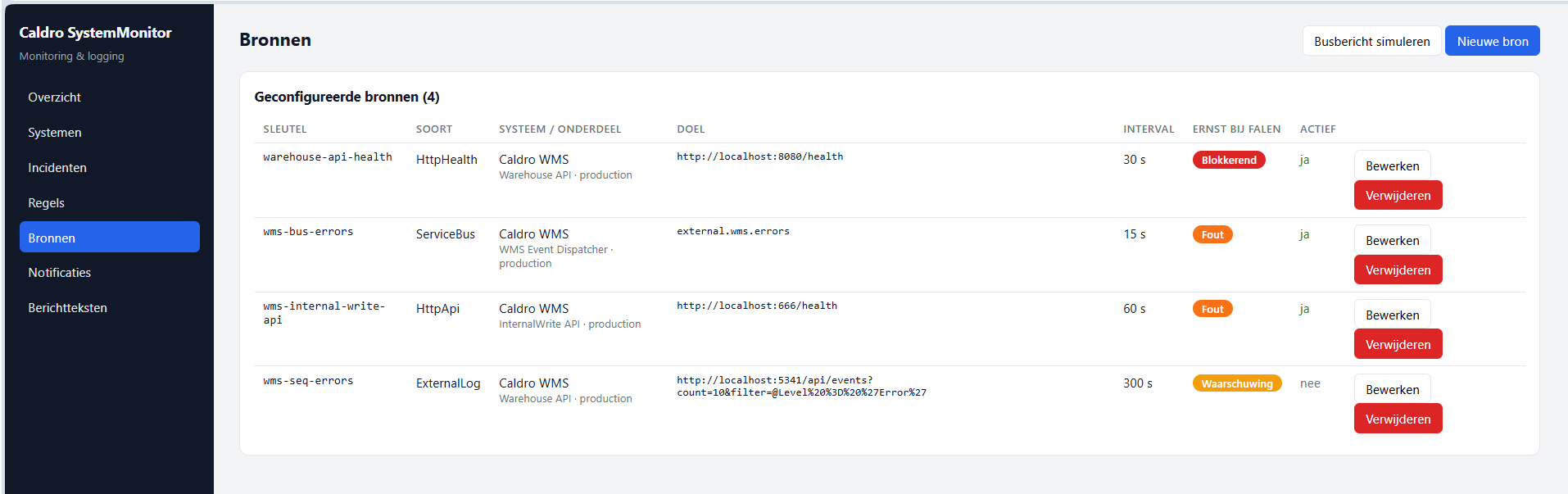Click the SLEUTEL column header
The width and height of the screenshot is (1568, 494).
[x=284, y=129]
